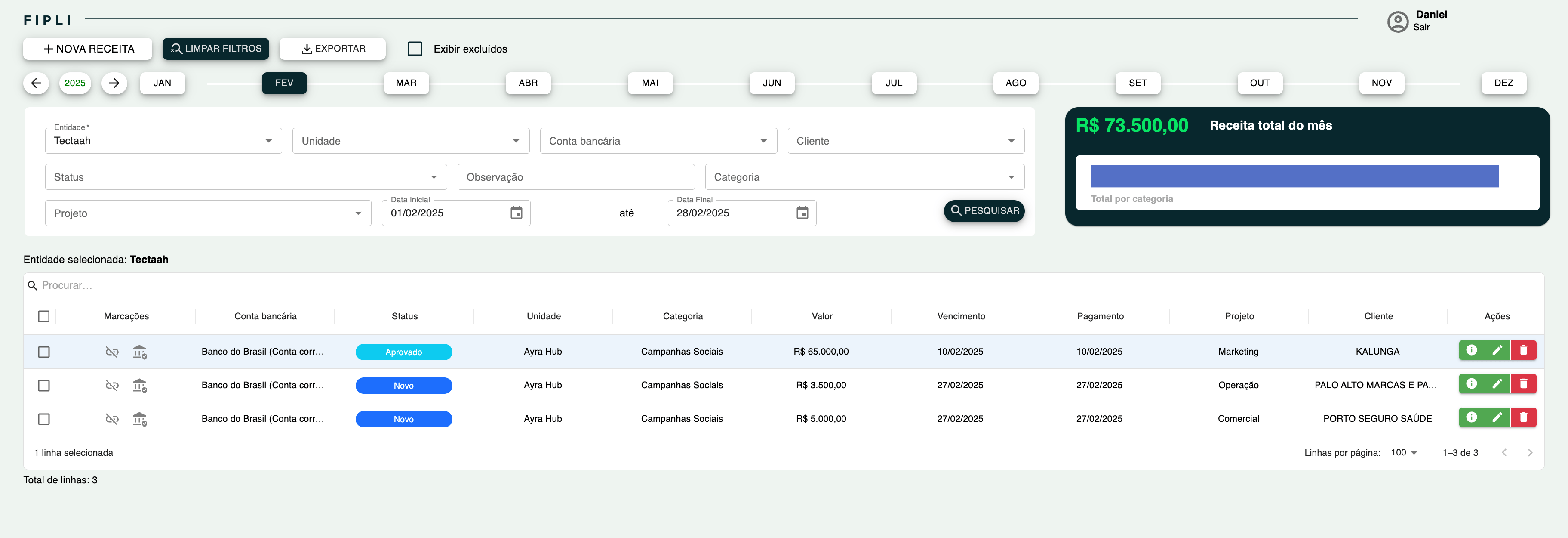1568x538 pixels.
Task: Switch to the MAR month tab
Action: pyautogui.click(x=406, y=83)
